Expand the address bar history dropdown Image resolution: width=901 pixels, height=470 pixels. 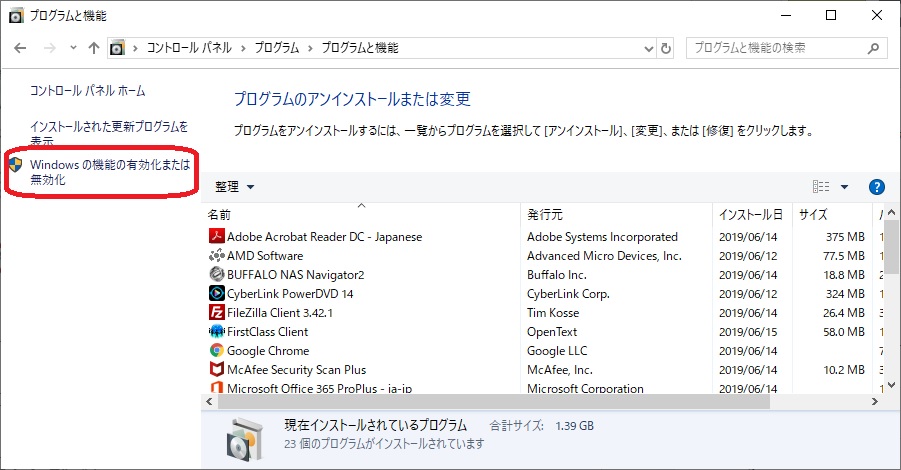649,48
